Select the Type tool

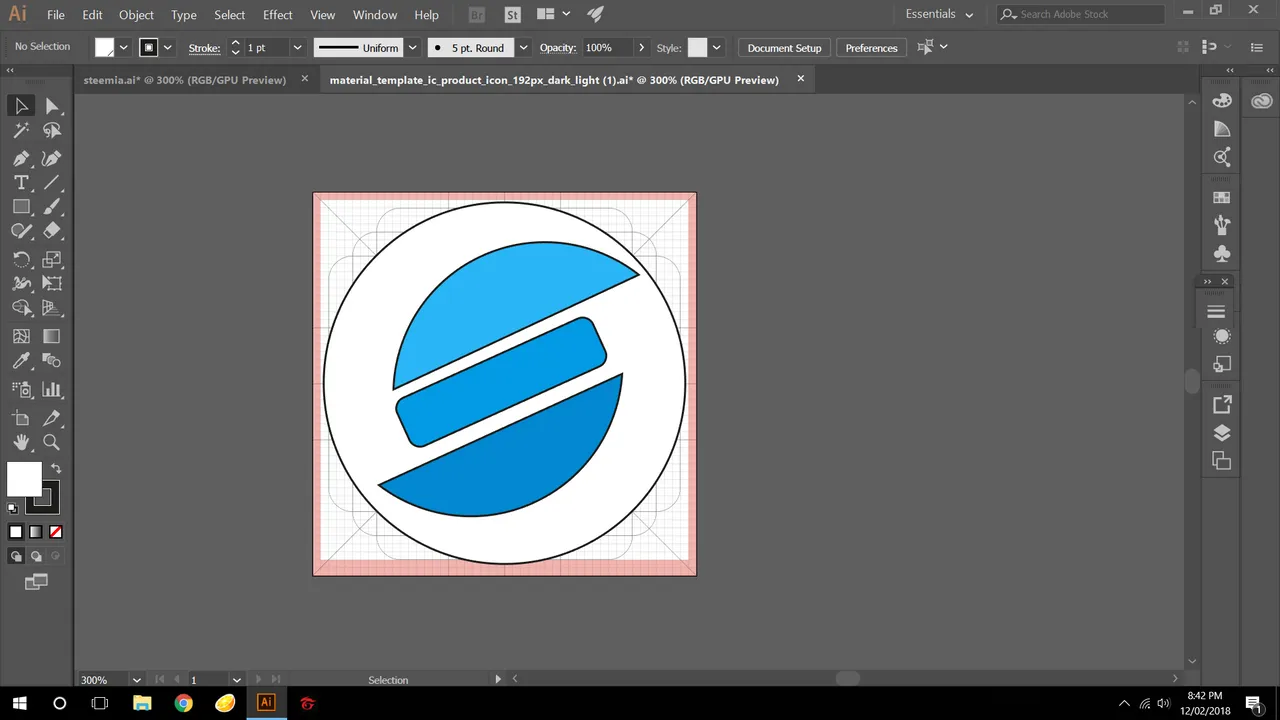(21, 183)
